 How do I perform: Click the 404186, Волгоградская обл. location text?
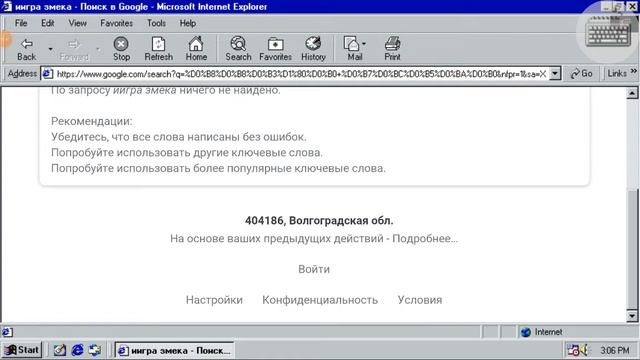tap(319, 221)
